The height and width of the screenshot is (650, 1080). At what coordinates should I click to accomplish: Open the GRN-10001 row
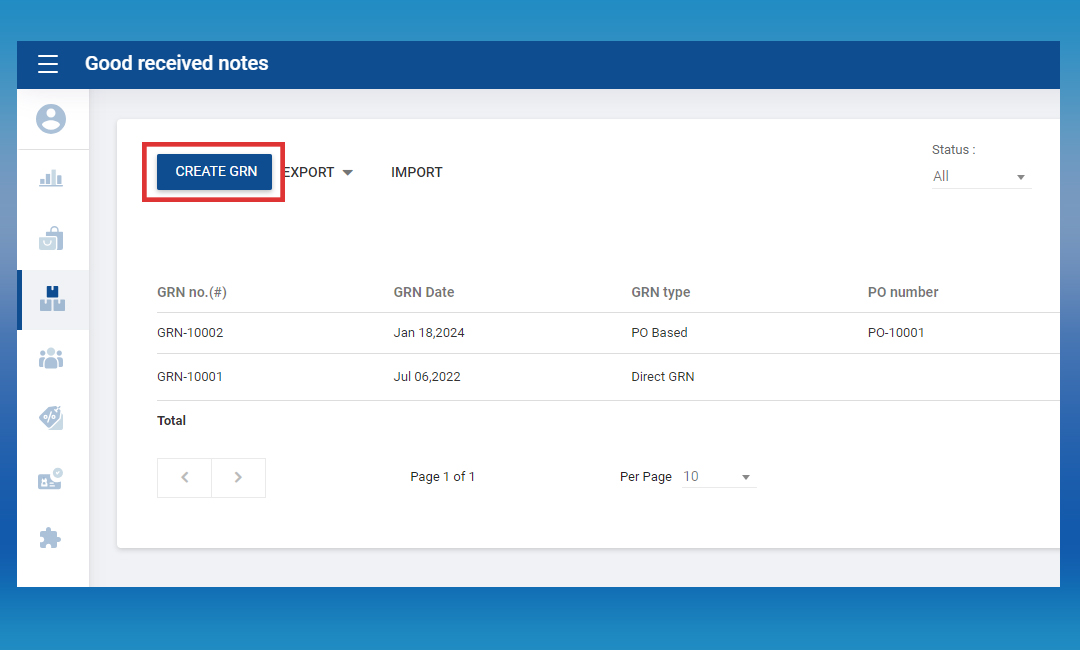pos(190,377)
